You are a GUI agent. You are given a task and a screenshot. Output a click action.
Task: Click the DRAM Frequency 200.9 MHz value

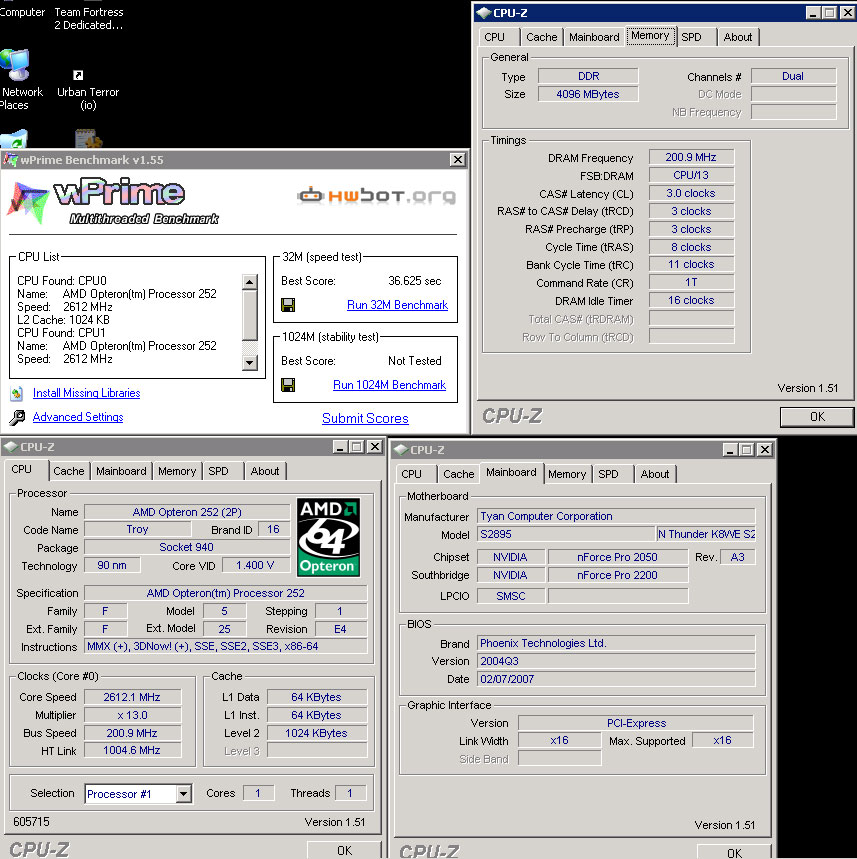[691, 157]
